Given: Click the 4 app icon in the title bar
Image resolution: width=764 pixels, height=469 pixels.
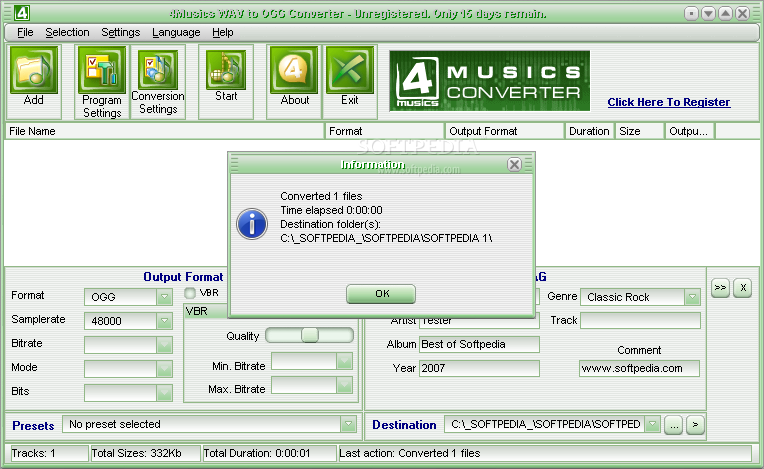Looking at the screenshot, I should point(21,13).
